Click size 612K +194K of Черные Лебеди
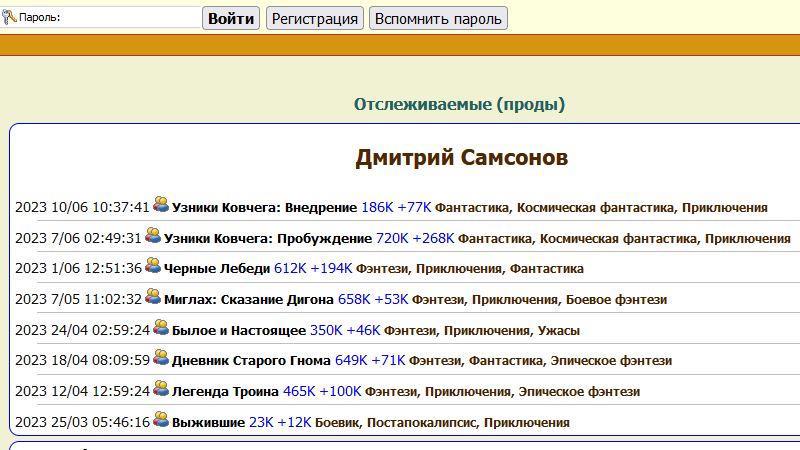This screenshot has width=800, height=450. (313, 268)
